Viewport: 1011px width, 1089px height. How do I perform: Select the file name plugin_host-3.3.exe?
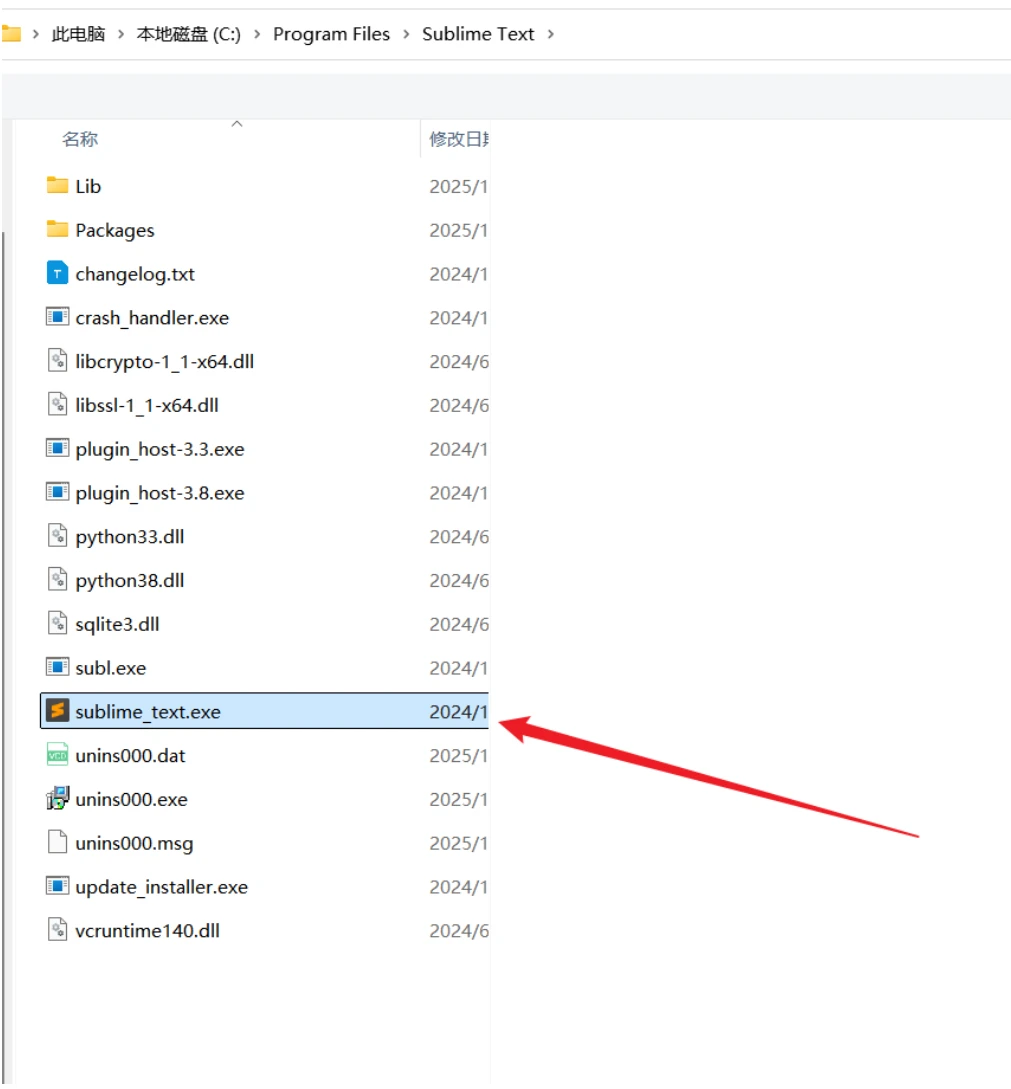[160, 449]
